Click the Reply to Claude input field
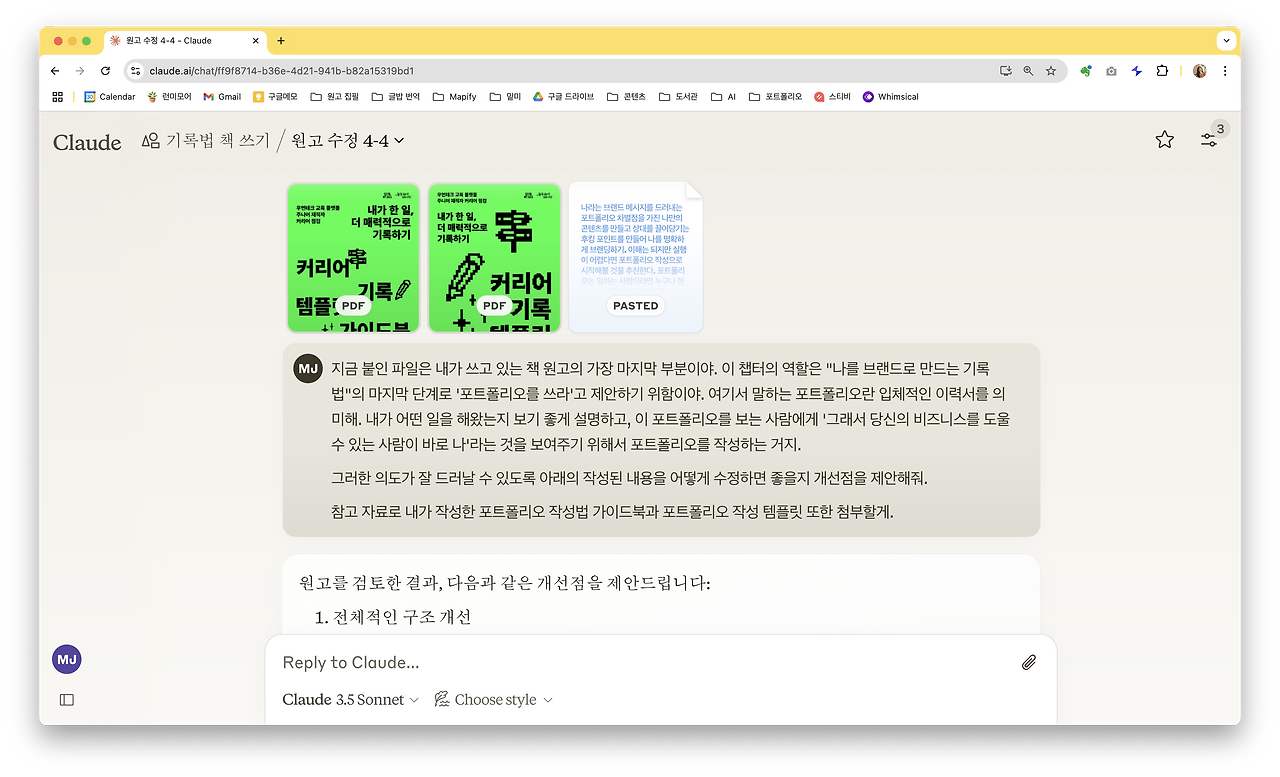 [500, 662]
